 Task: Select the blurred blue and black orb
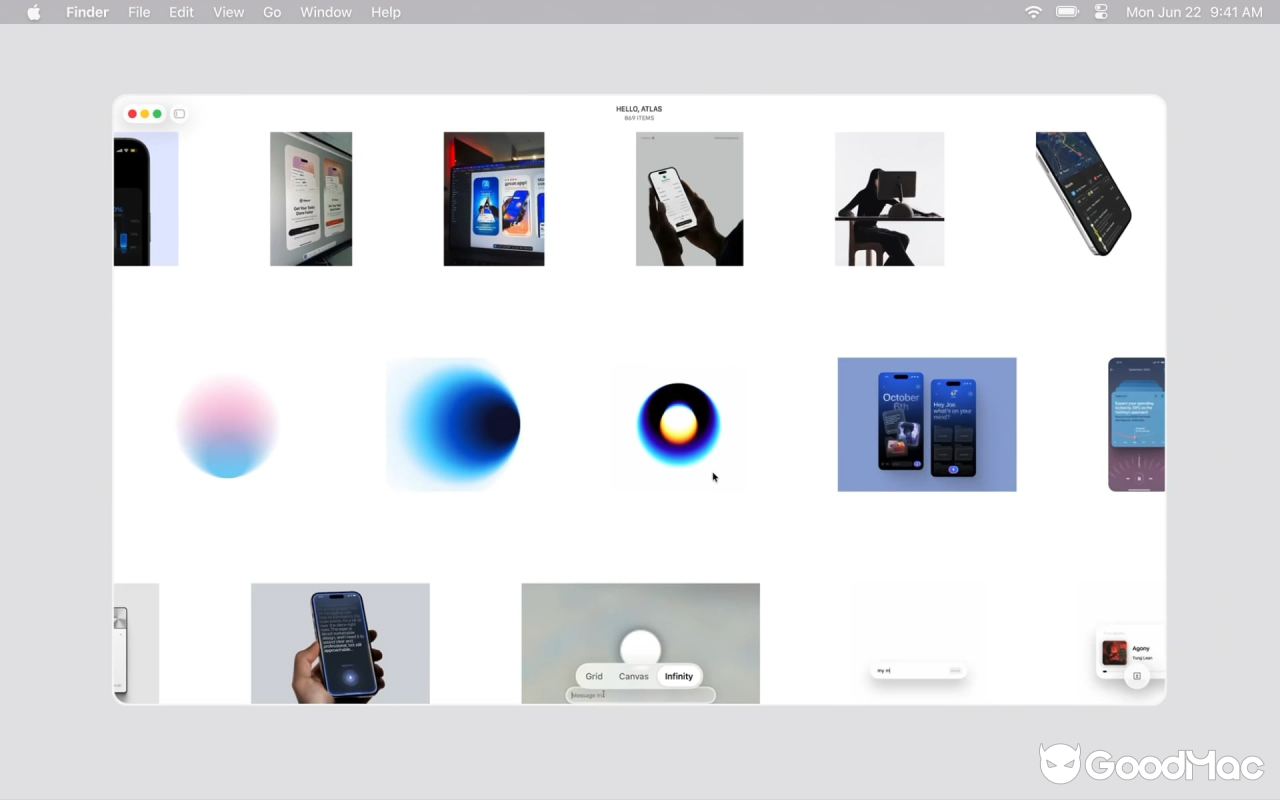click(454, 424)
